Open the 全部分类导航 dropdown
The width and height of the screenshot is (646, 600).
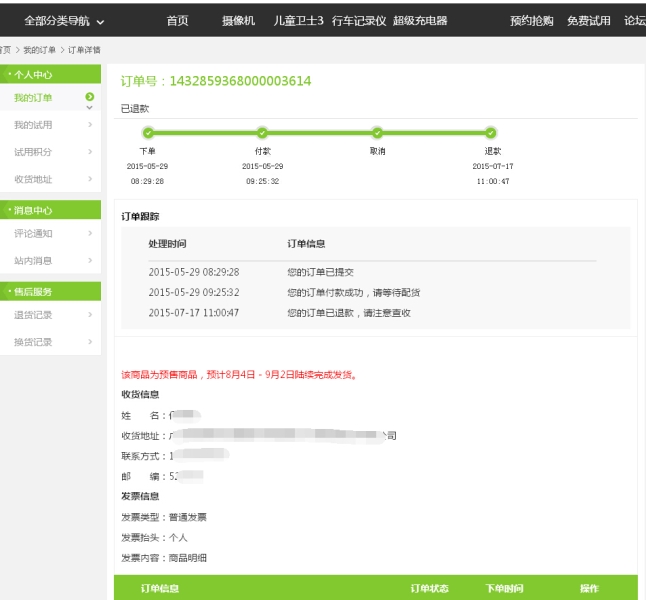click(64, 20)
